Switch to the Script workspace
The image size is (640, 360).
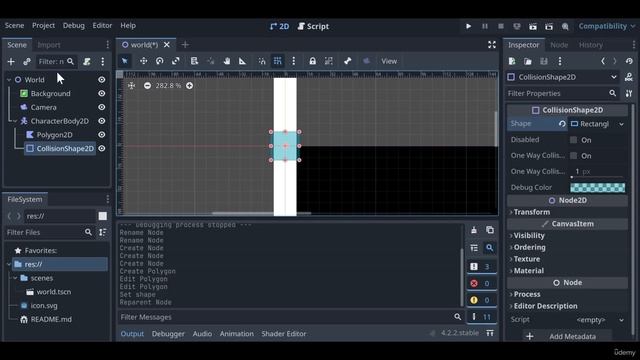pyautogui.click(x=313, y=27)
